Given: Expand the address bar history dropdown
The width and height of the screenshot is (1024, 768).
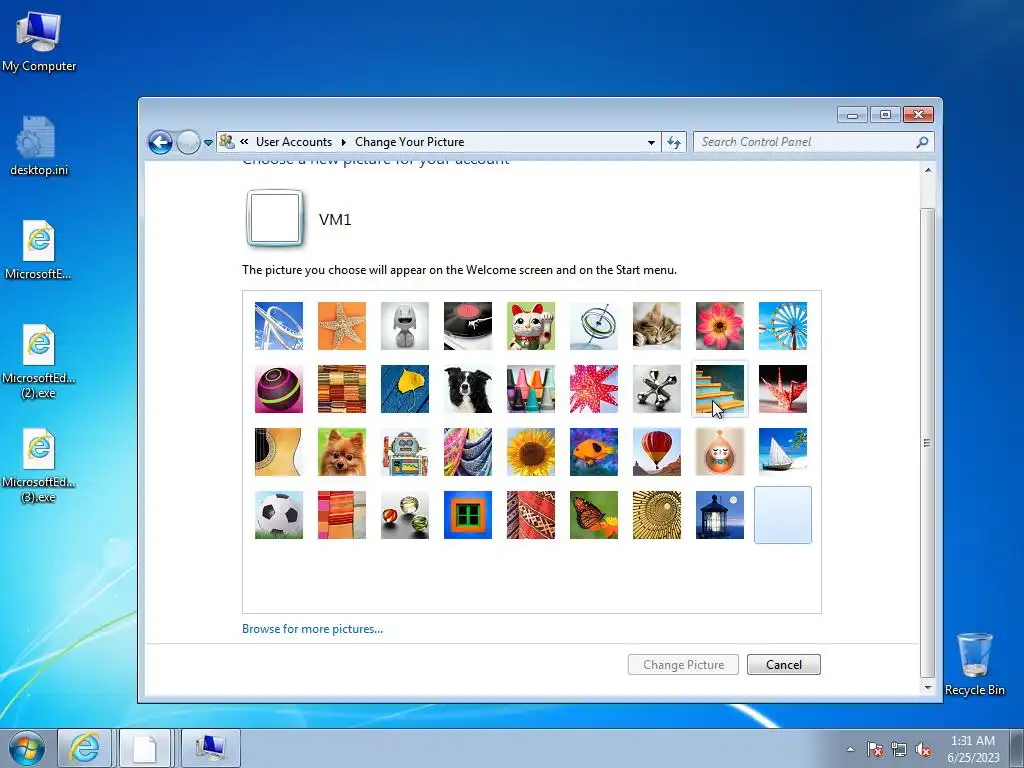Looking at the screenshot, I should pyautogui.click(x=651, y=142).
